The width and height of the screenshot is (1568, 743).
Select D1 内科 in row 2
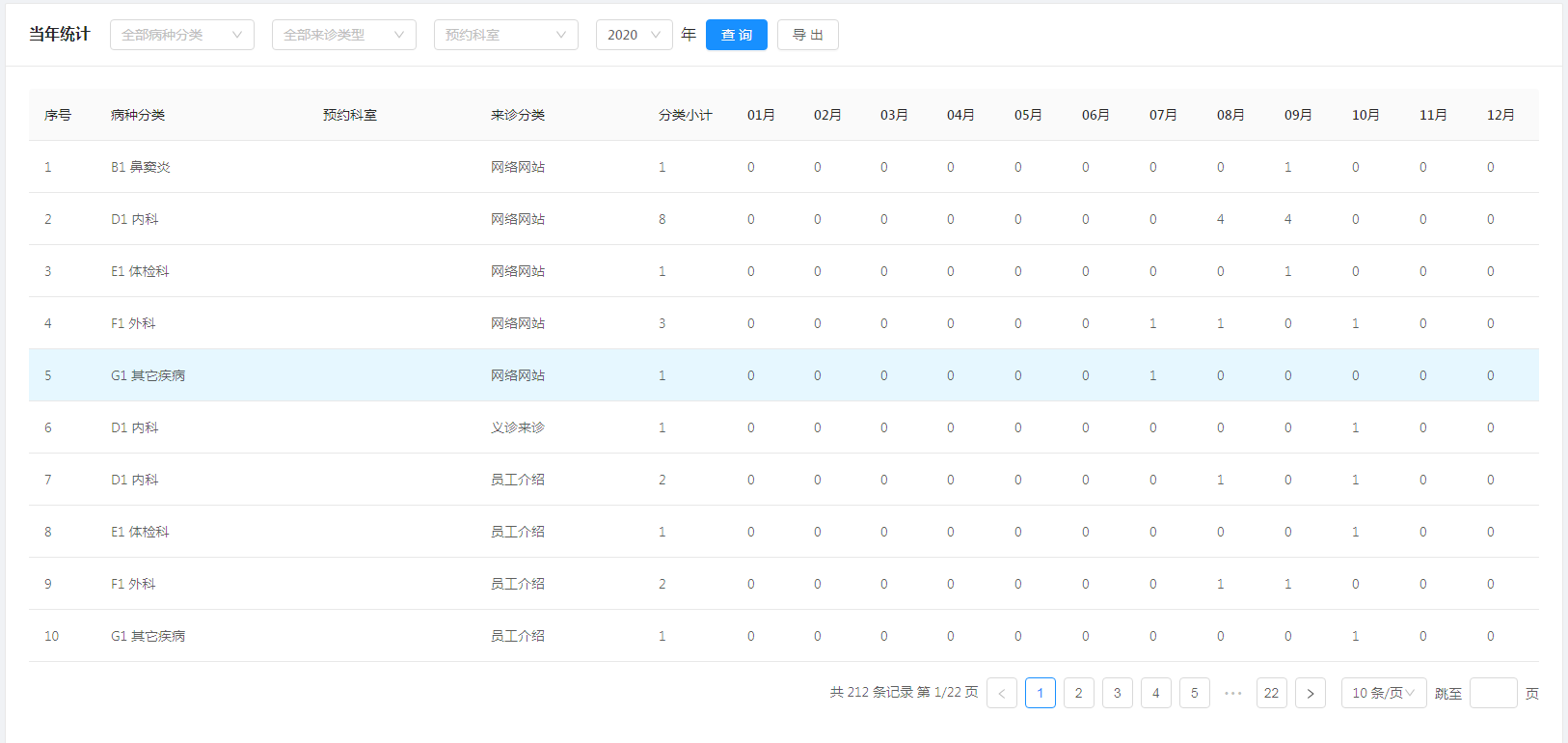tap(135, 219)
